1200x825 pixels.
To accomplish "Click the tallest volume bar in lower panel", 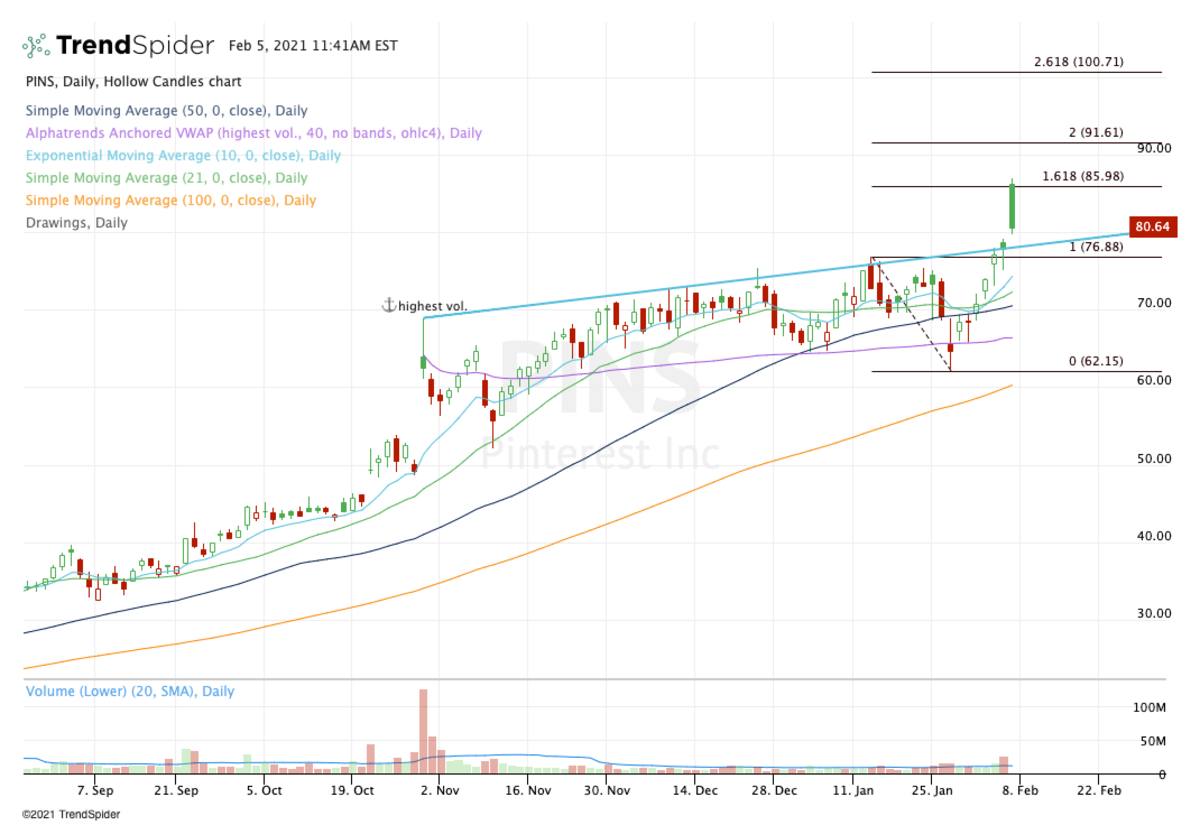I will click(423, 730).
